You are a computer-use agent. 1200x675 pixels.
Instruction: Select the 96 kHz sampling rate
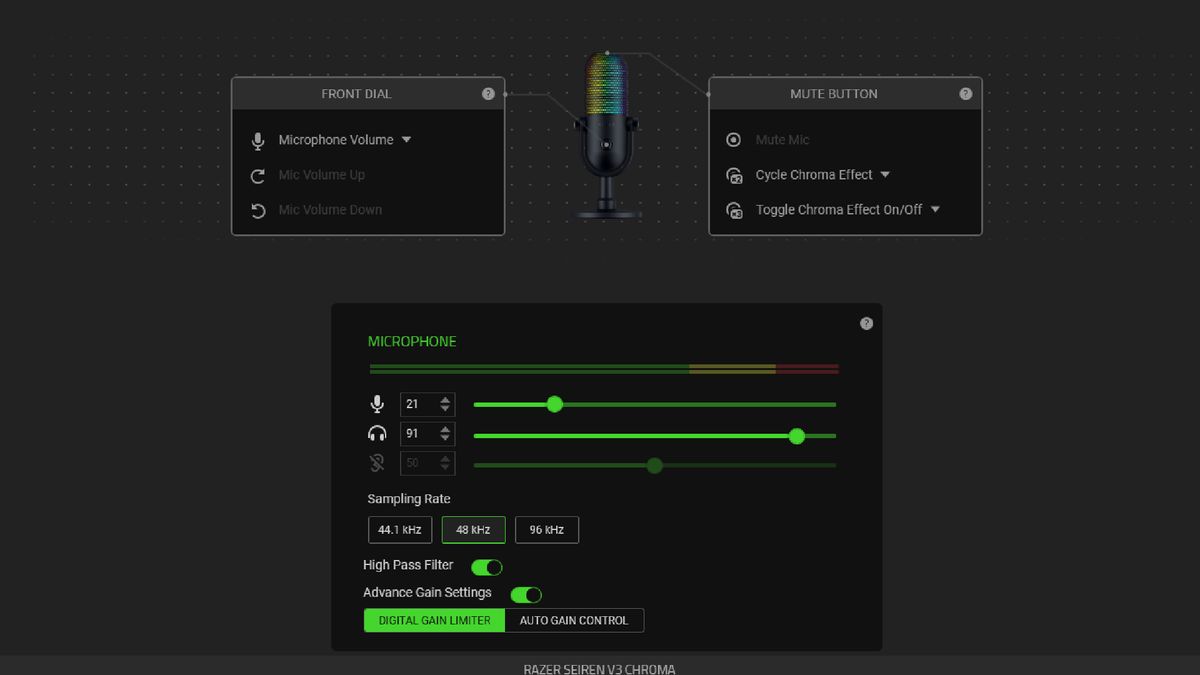tap(547, 529)
